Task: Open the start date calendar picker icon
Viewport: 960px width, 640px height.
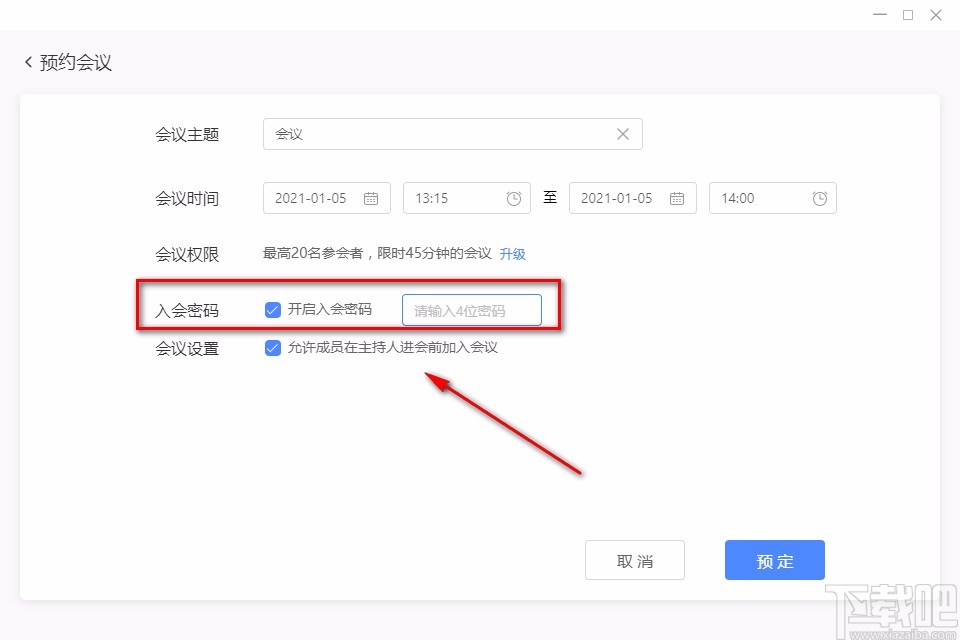Action: (369, 198)
